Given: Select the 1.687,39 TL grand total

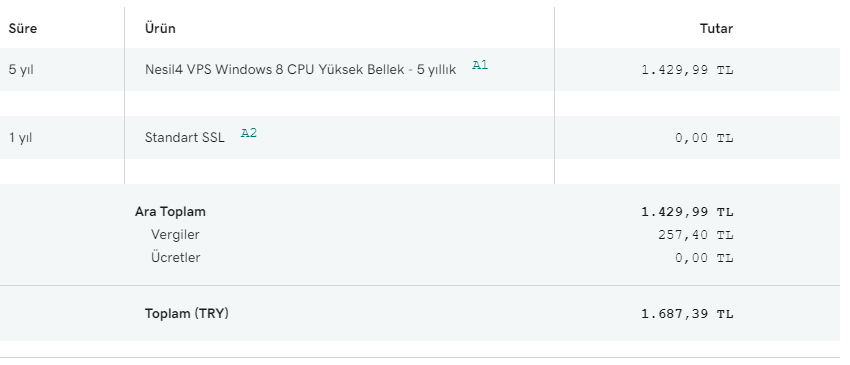Looking at the screenshot, I should [x=687, y=314].
